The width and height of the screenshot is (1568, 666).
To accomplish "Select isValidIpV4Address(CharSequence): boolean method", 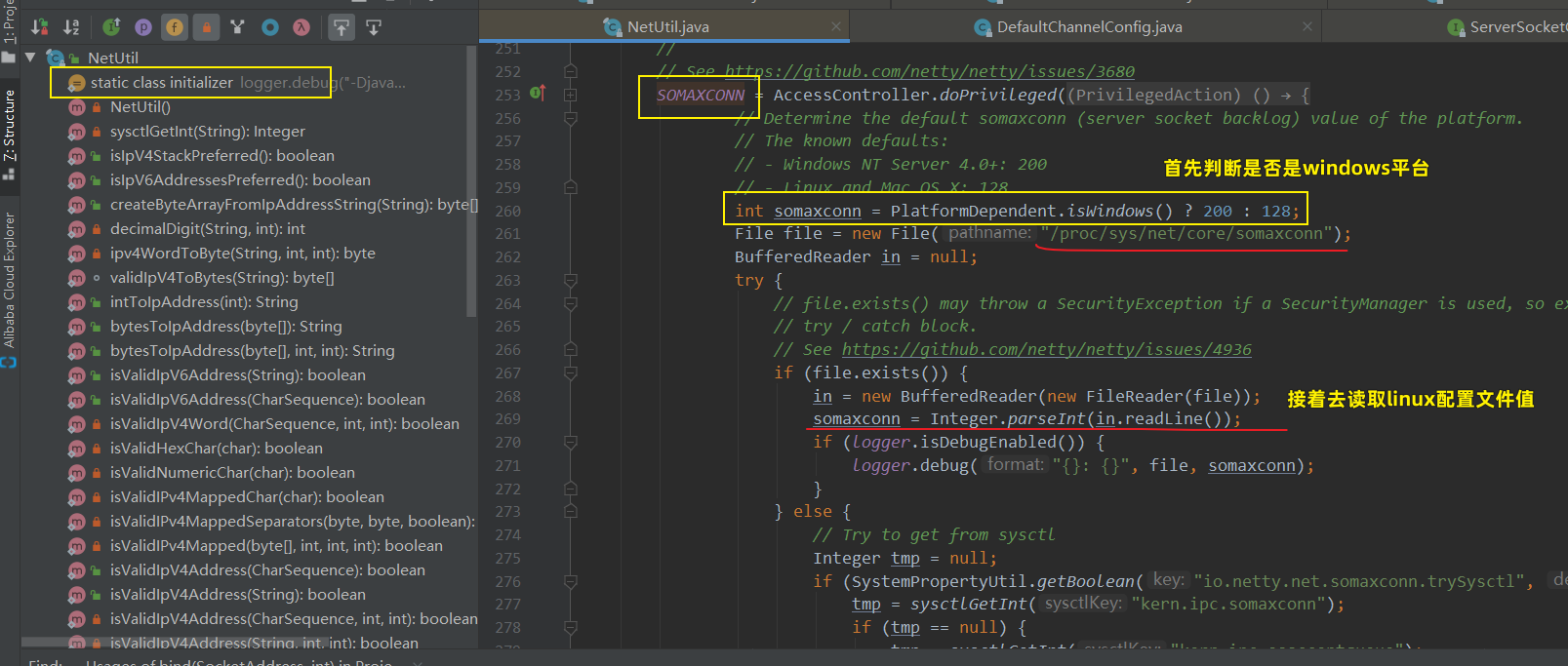I will (267, 570).
